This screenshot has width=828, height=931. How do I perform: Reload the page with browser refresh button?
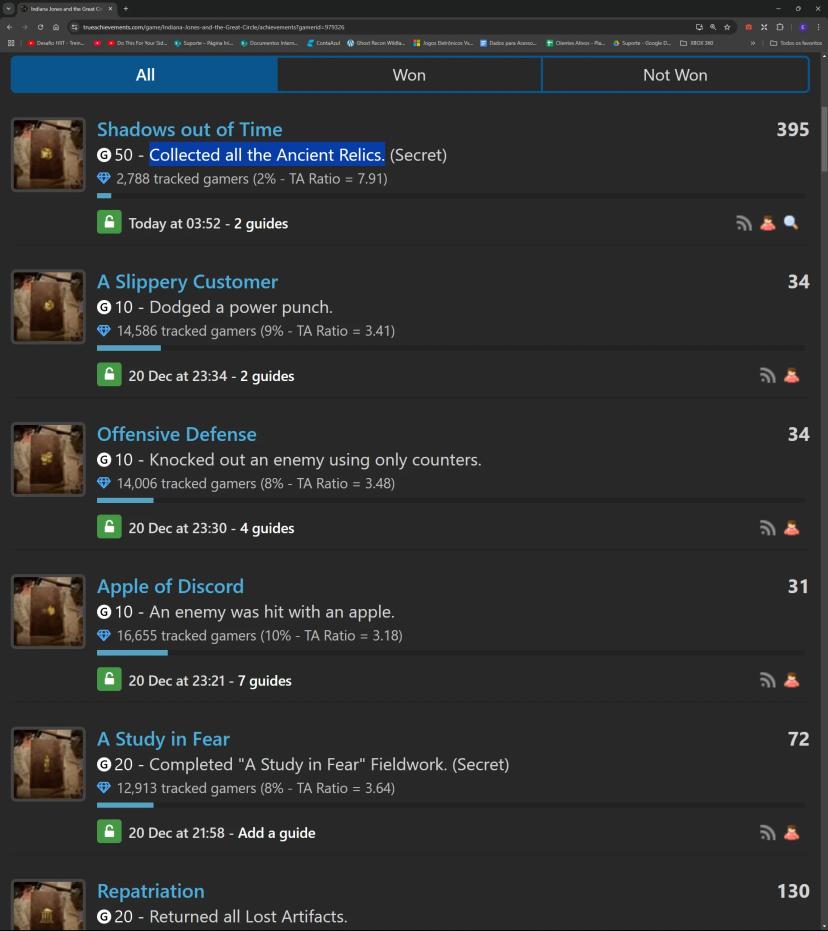coord(40,27)
